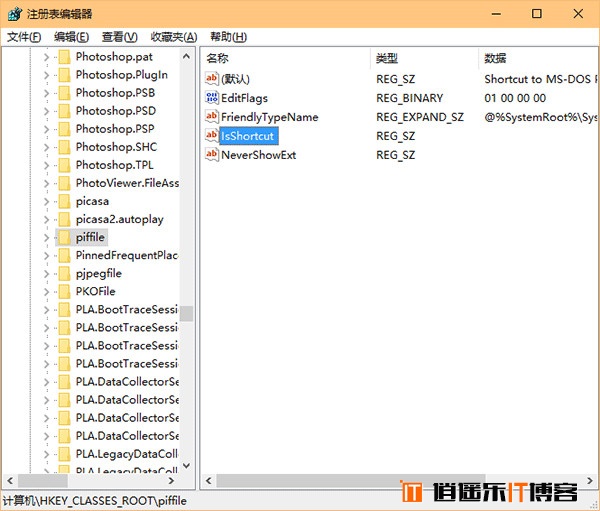Expand the Photoshop.pat key
This screenshot has width=600, height=511.
(x=46, y=57)
